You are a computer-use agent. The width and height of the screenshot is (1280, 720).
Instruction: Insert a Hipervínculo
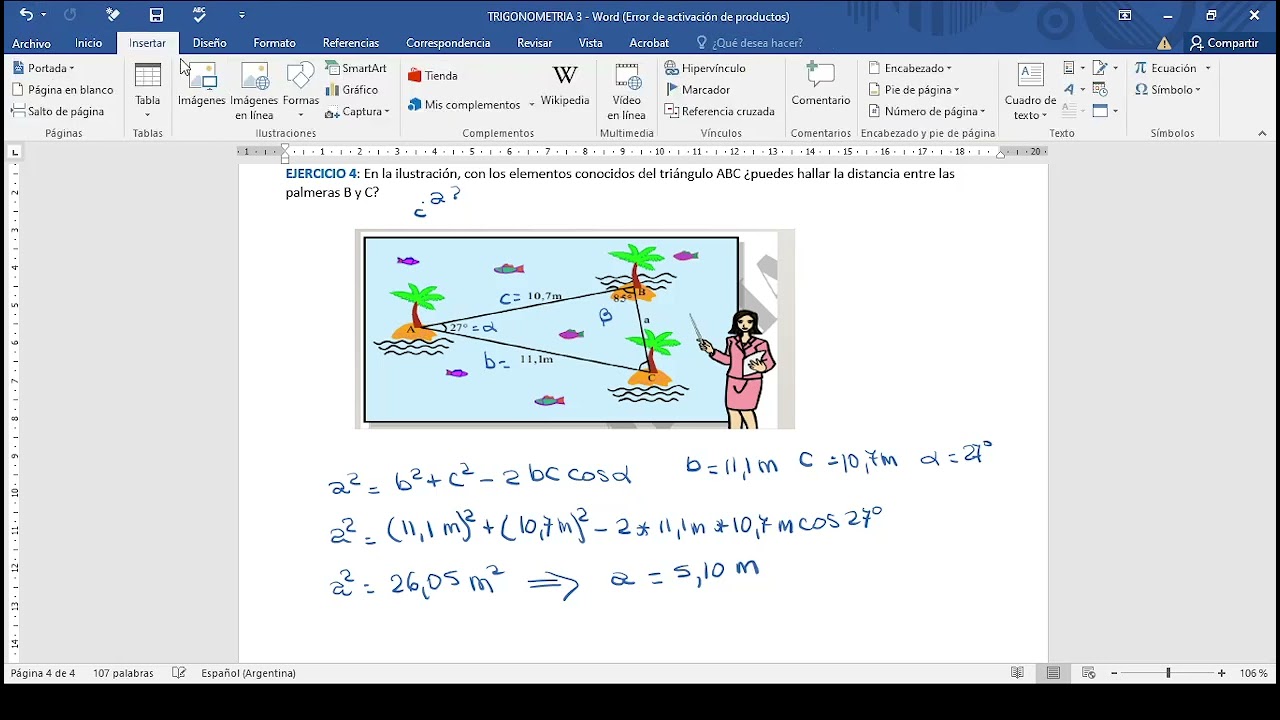[706, 68]
